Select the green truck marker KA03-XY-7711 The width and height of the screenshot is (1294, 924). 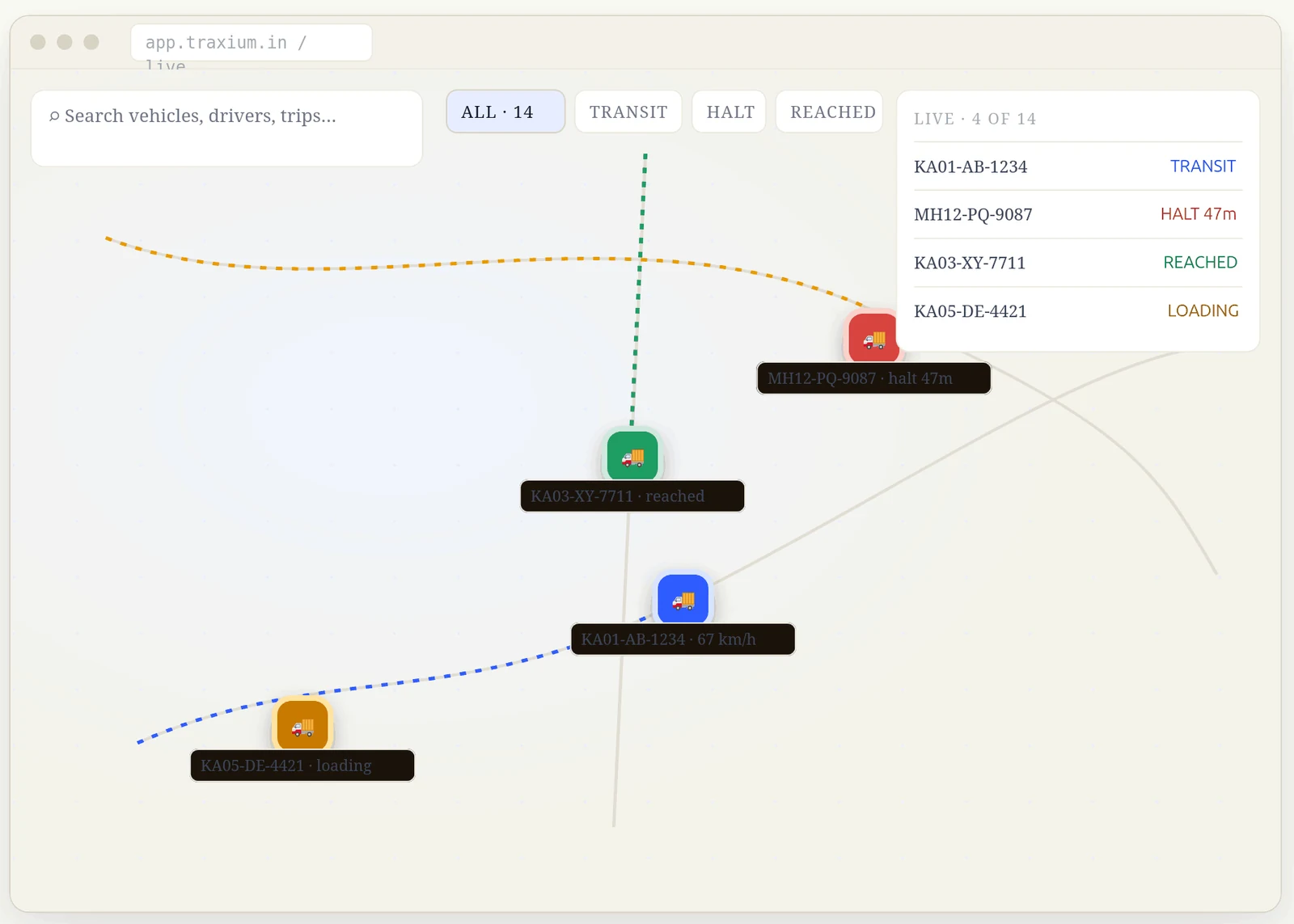point(632,457)
